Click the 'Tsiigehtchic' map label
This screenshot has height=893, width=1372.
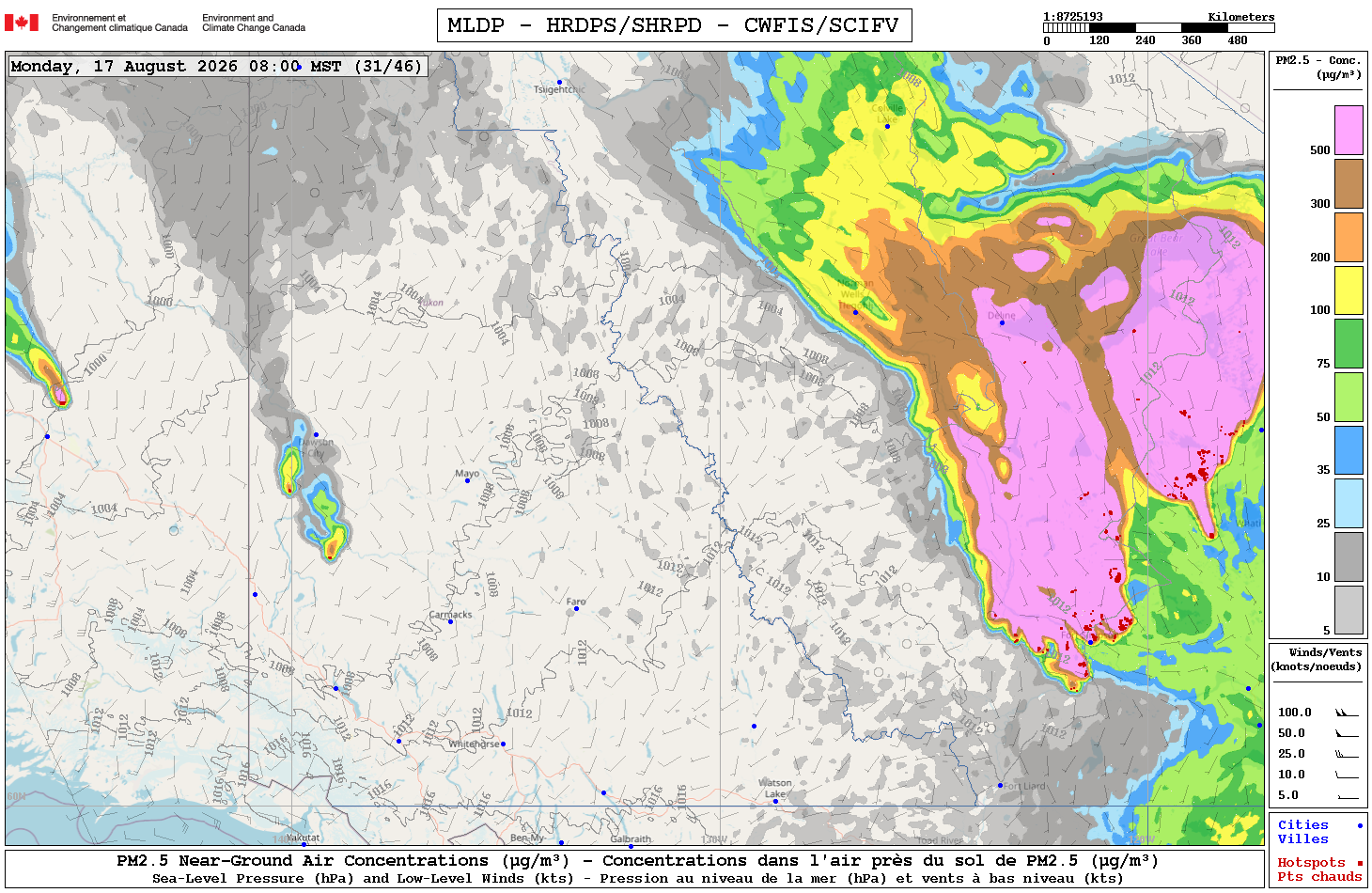point(559,90)
